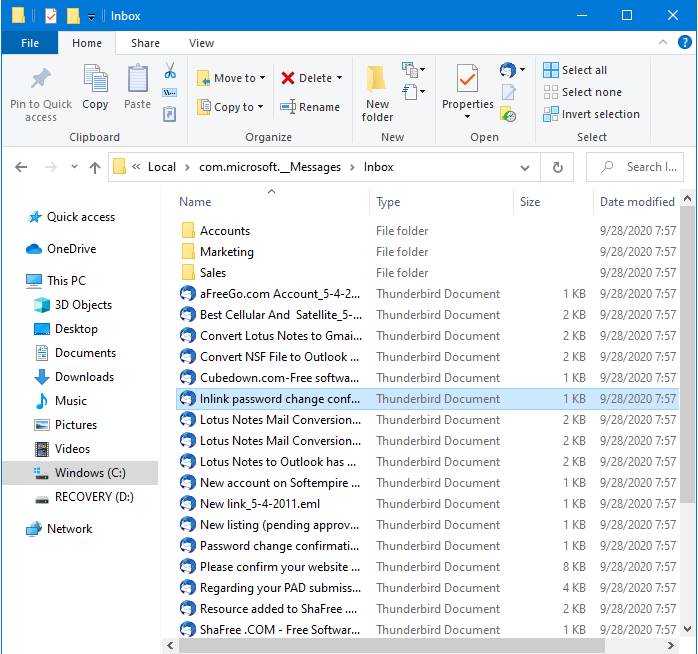Open the File tab
Image resolution: width=698 pixels, height=654 pixels.
tap(30, 43)
